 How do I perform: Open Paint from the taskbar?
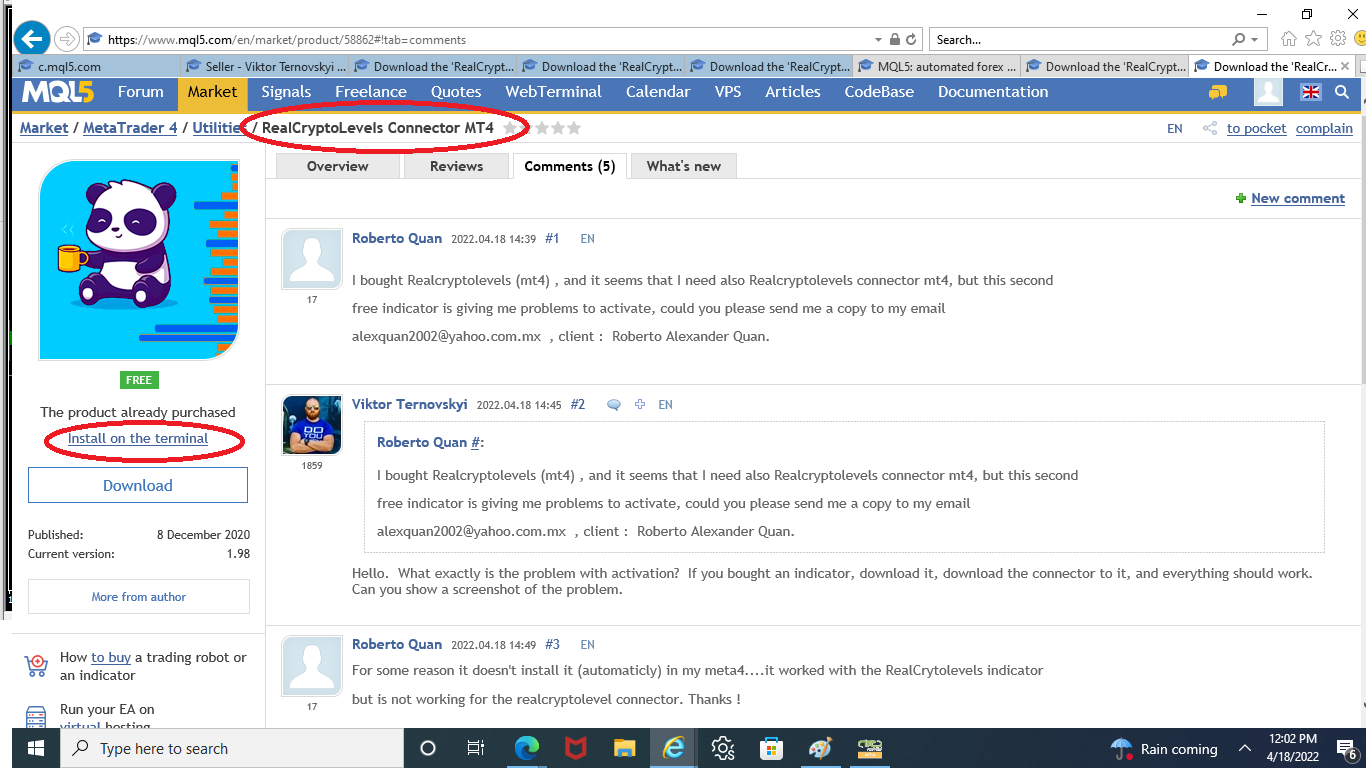820,748
